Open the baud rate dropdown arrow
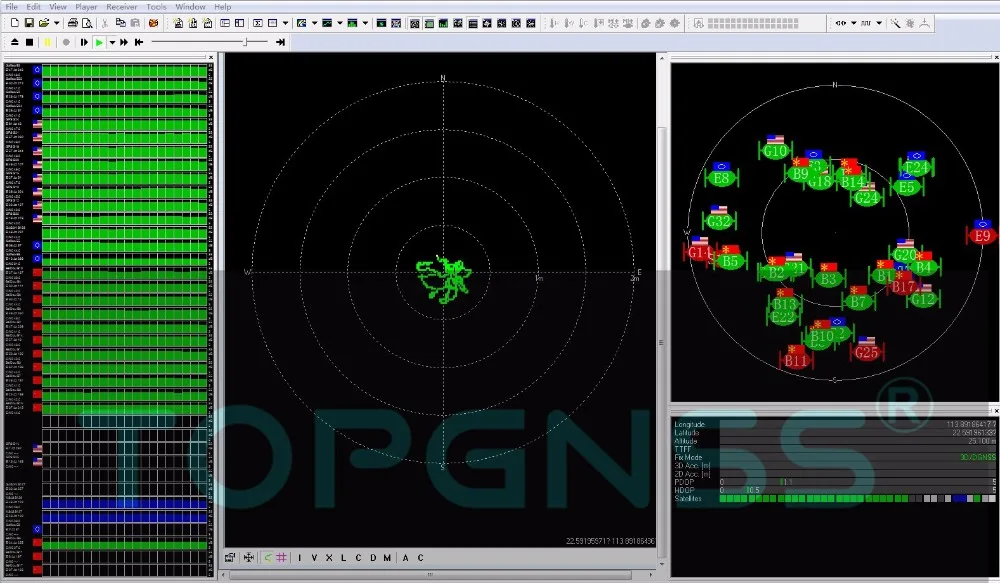The image size is (1000, 583). point(878,23)
